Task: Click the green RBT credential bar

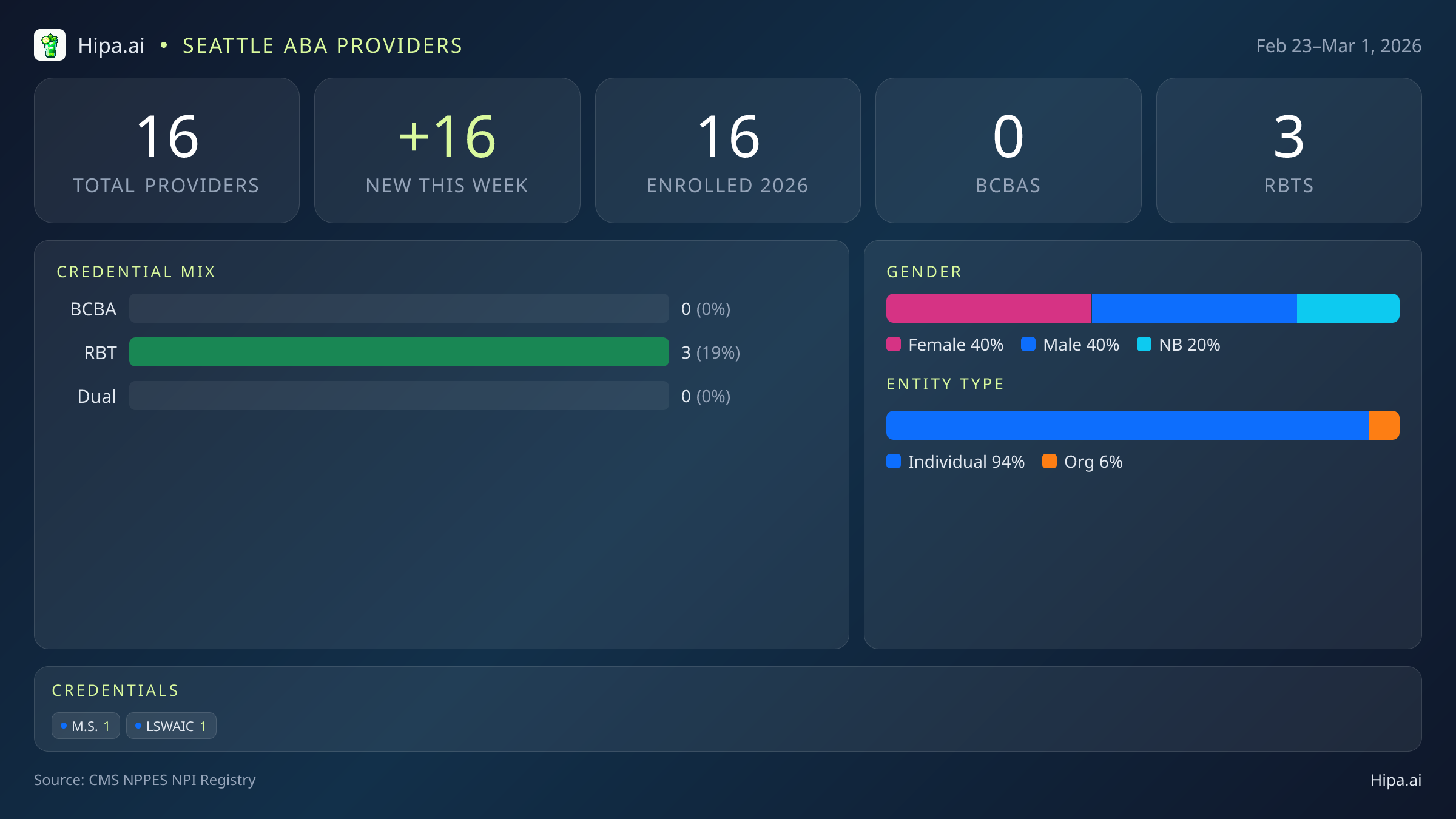Action: pos(399,352)
